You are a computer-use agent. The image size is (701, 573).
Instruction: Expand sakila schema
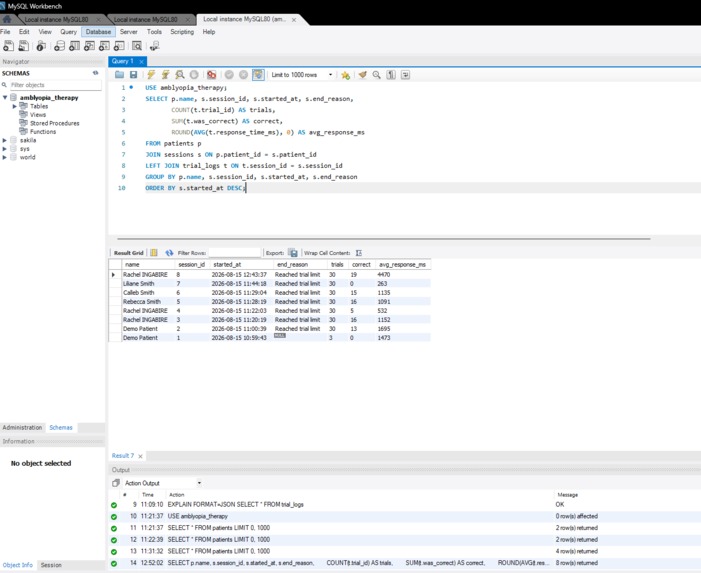pyautogui.click(x=5, y=140)
